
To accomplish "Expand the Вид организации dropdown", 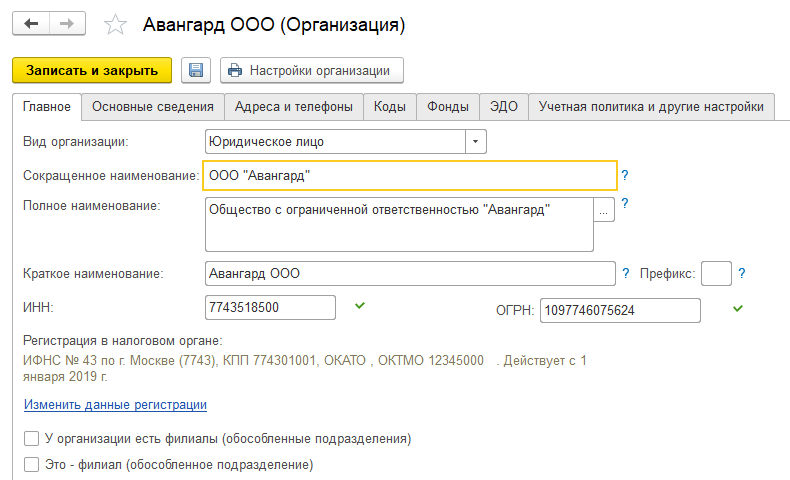I will pyautogui.click(x=476, y=141).
